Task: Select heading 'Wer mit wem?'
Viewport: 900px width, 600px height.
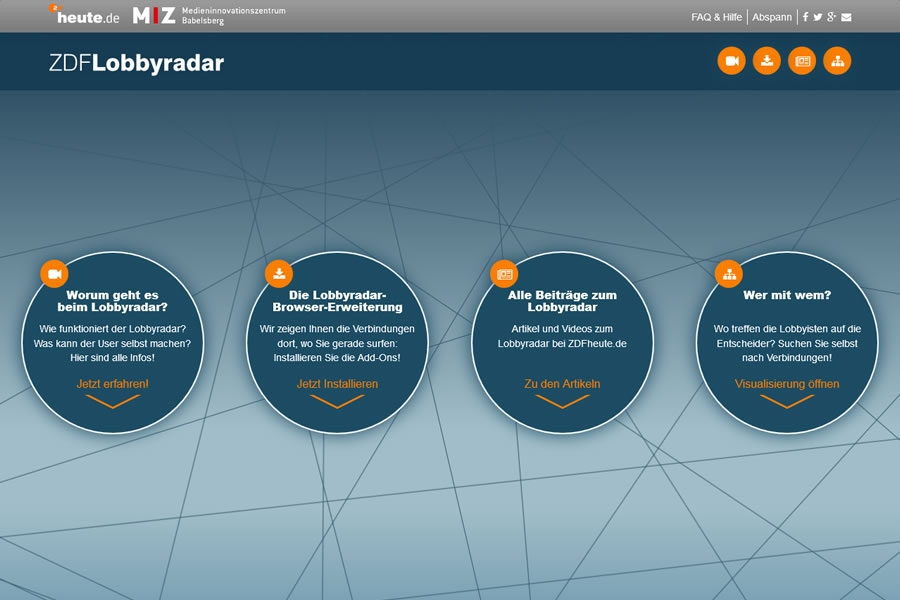Action: pos(787,295)
